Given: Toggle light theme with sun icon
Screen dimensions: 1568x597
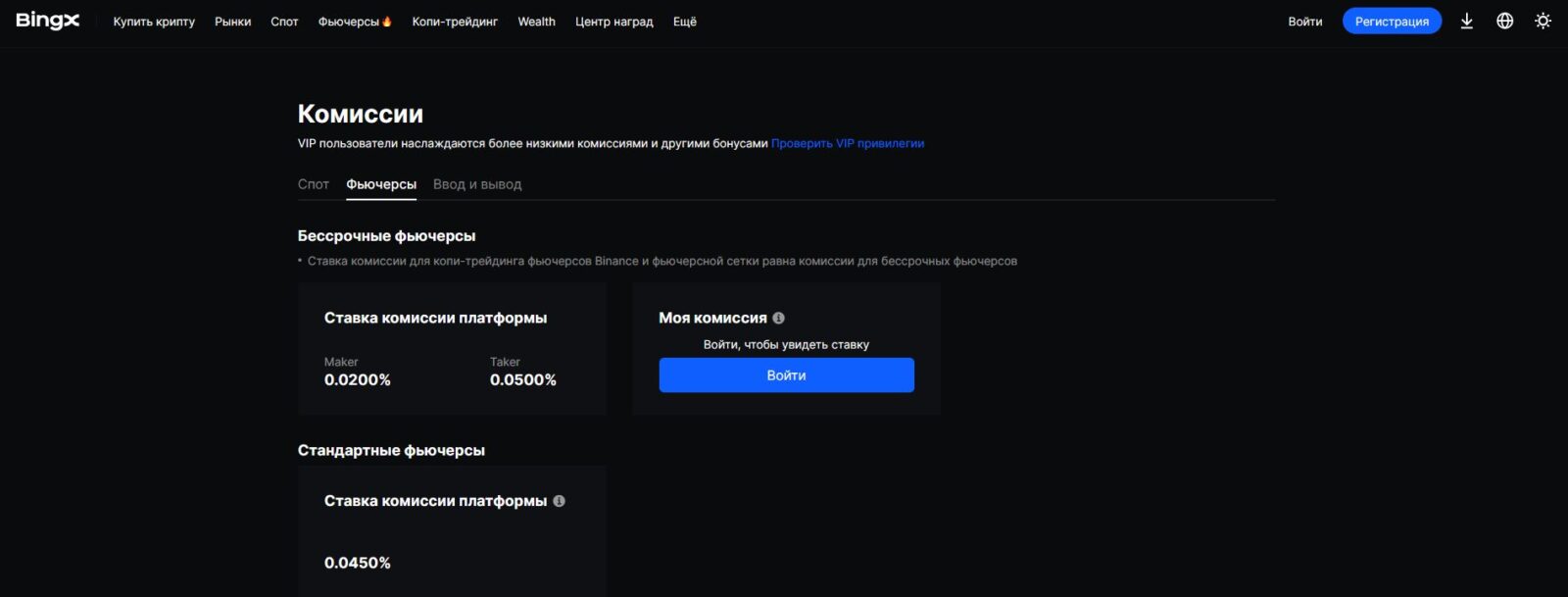Looking at the screenshot, I should point(1543,21).
